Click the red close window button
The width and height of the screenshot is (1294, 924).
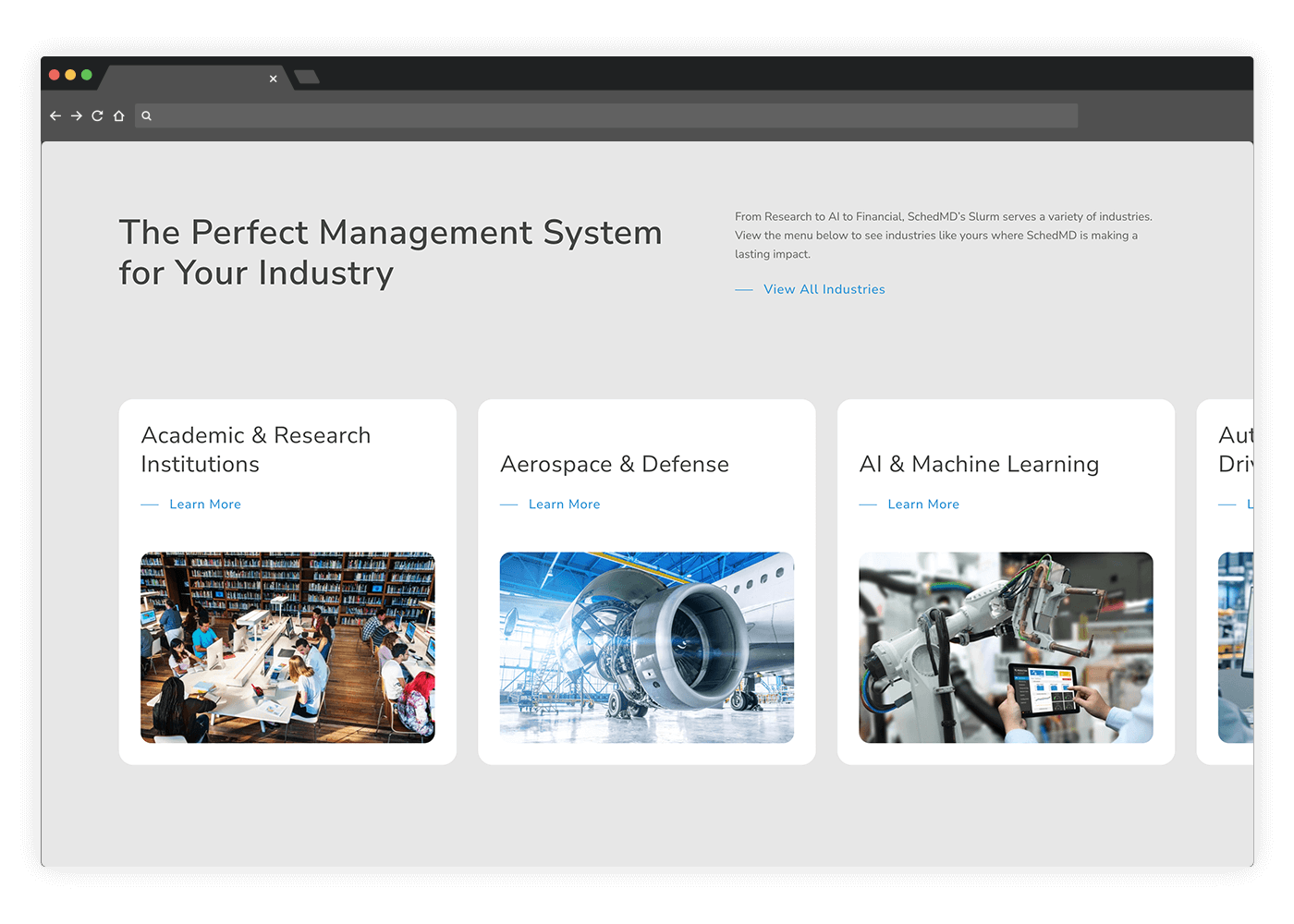pyautogui.click(x=55, y=75)
